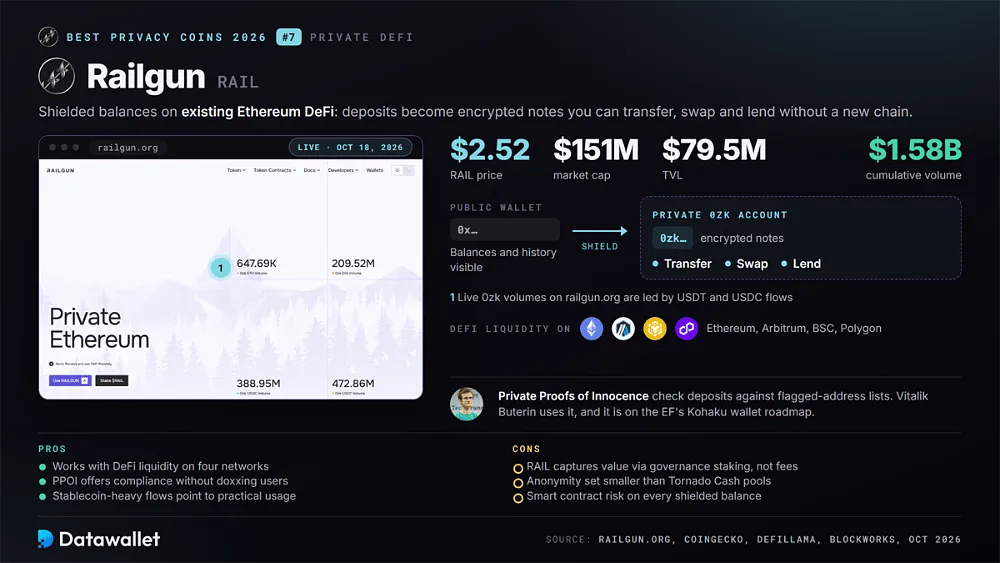Click the Datawallet logo icon
The width and height of the screenshot is (1000, 563).
click(45, 539)
